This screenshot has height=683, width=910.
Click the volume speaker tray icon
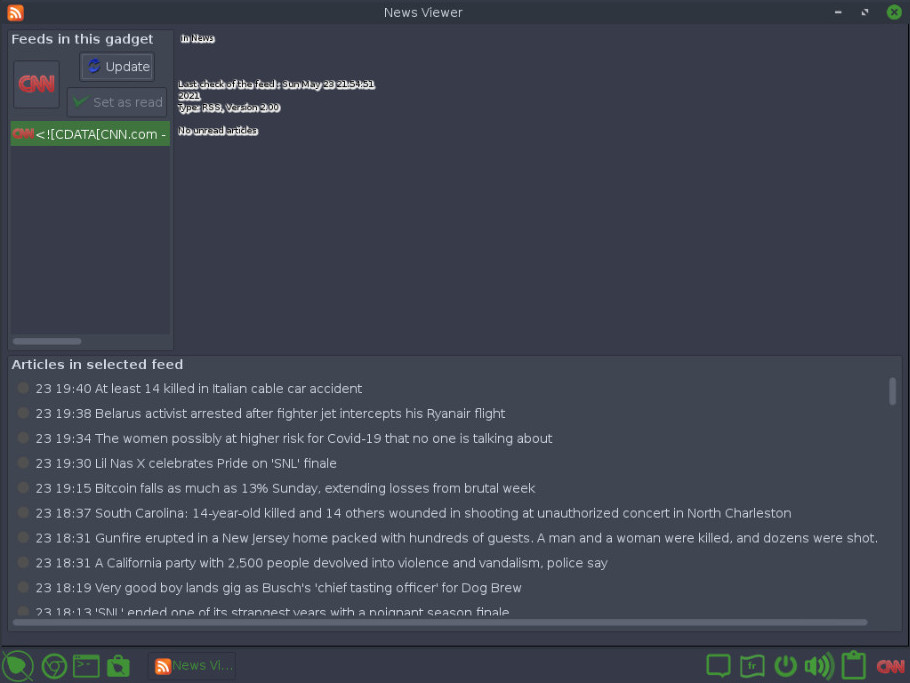pyautogui.click(x=819, y=666)
